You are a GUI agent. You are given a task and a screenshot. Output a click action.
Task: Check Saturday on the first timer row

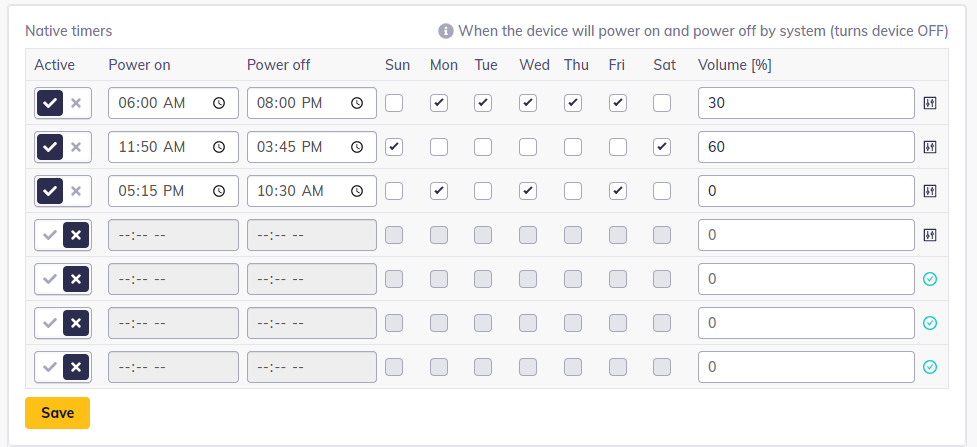(662, 103)
